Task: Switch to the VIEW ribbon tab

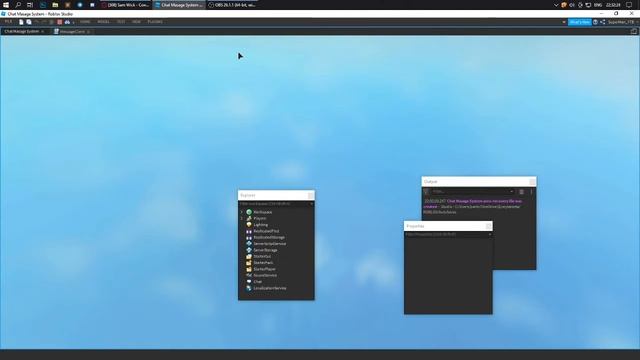Action: (136, 22)
